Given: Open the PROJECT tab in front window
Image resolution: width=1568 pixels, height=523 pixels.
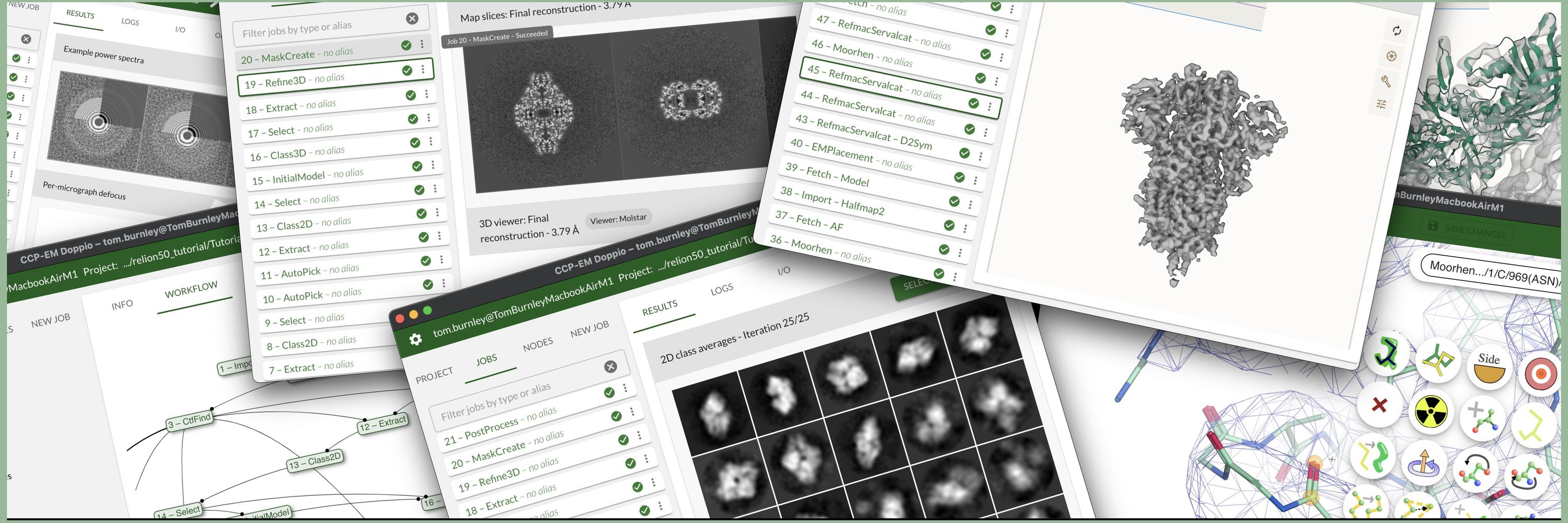Looking at the screenshot, I should pos(434,375).
